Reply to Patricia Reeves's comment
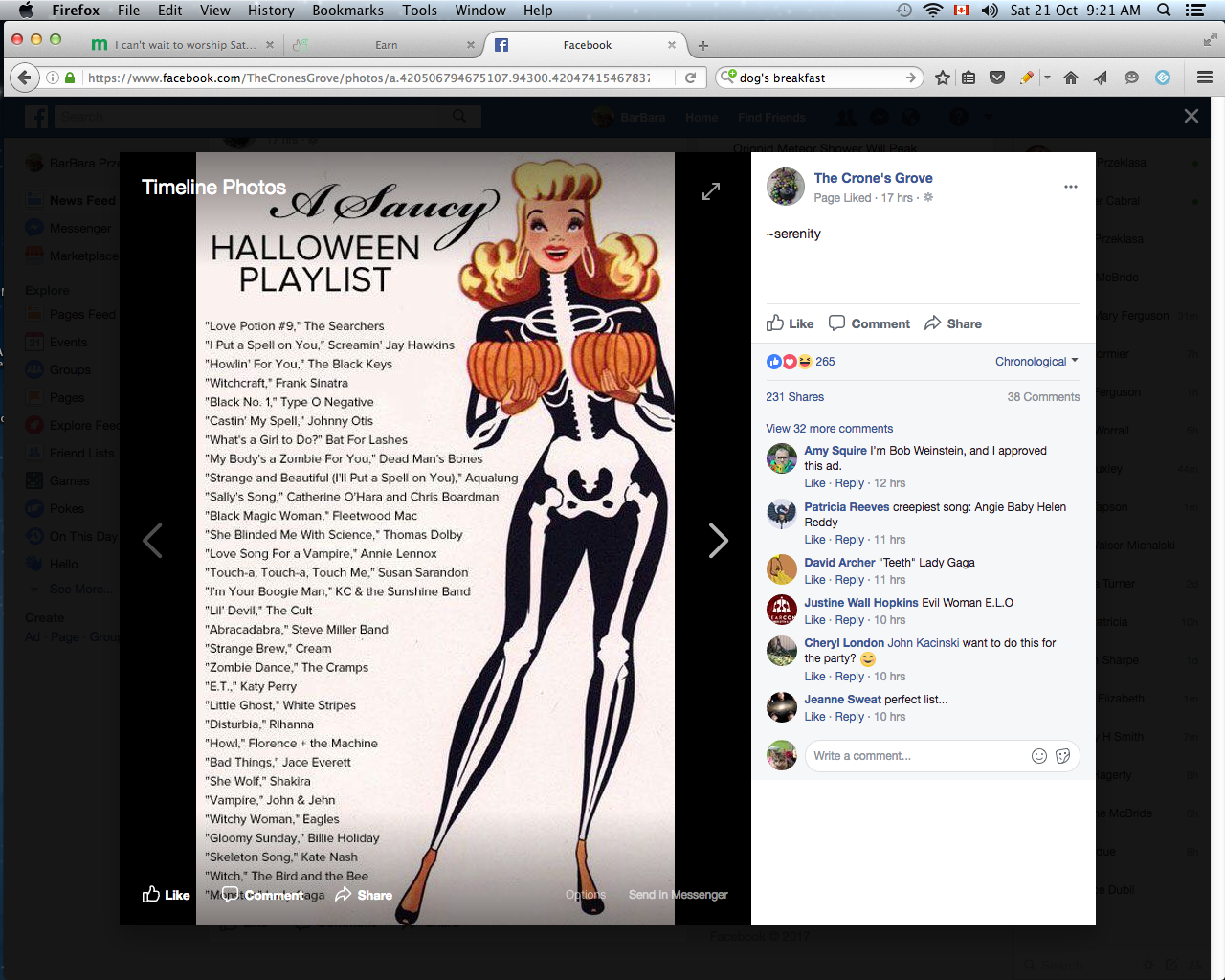 pyautogui.click(x=849, y=540)
